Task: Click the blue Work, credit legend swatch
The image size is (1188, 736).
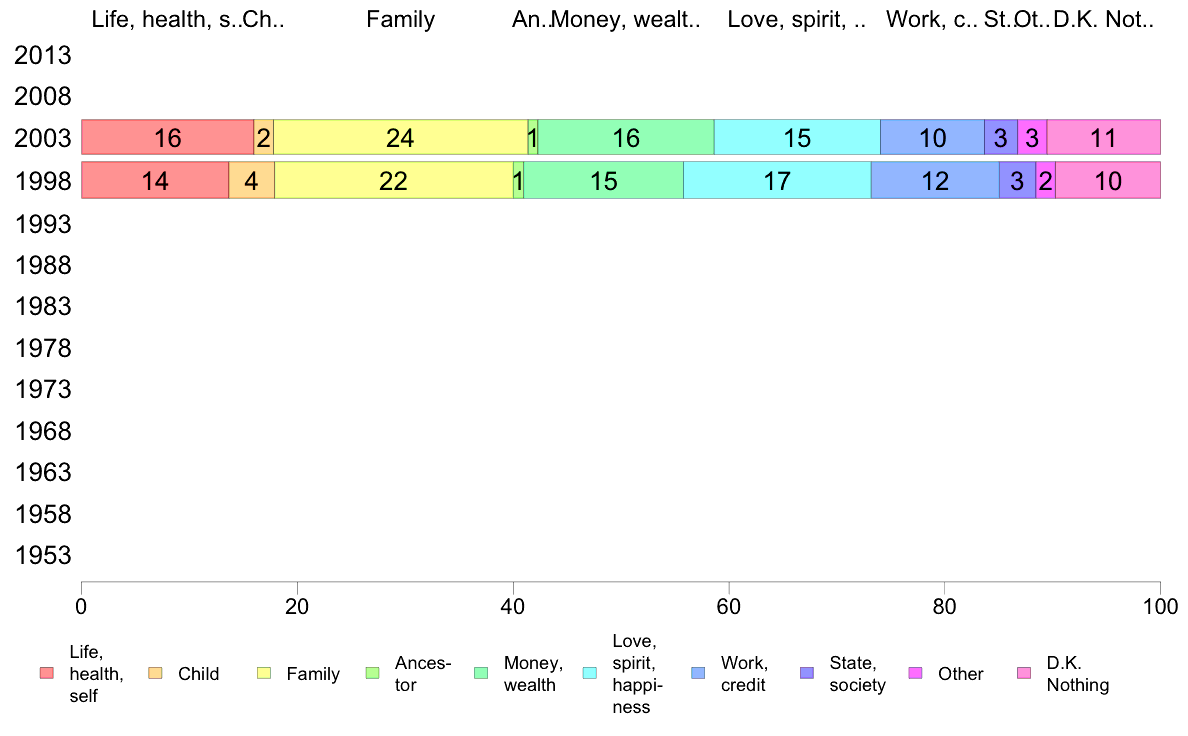Action: click(698, 674)
